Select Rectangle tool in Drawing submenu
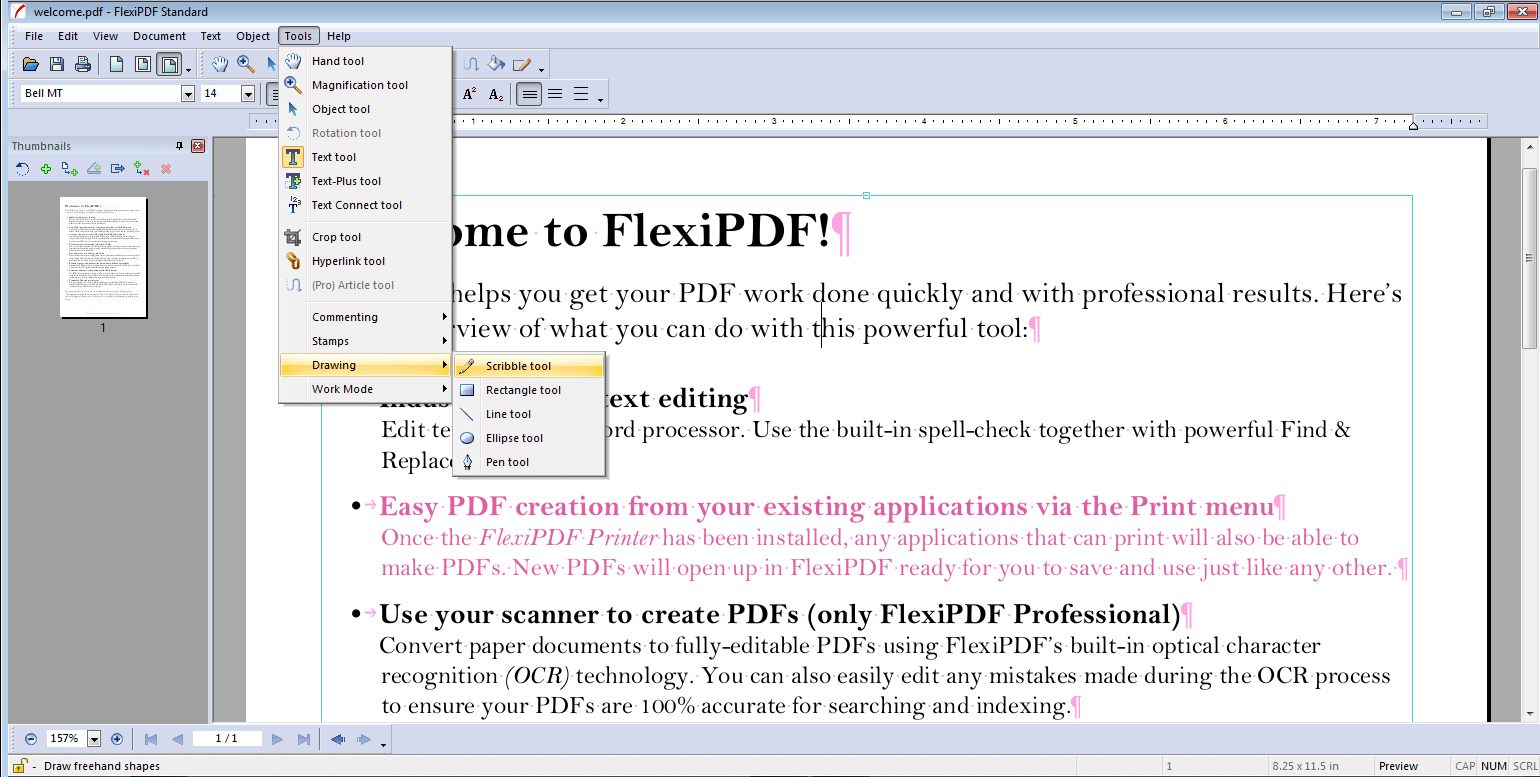The width and height of the screenshot is (1540, 777). pyautogui.click(x=529, y=390)
